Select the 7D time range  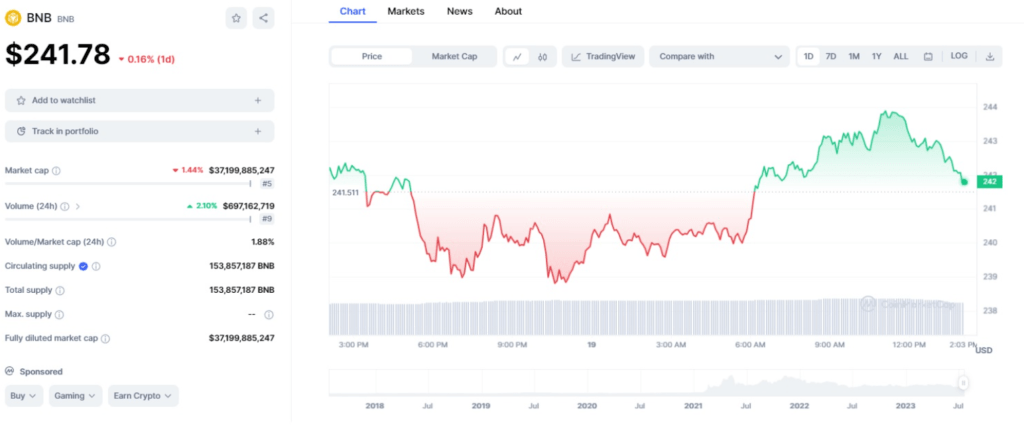831,57
